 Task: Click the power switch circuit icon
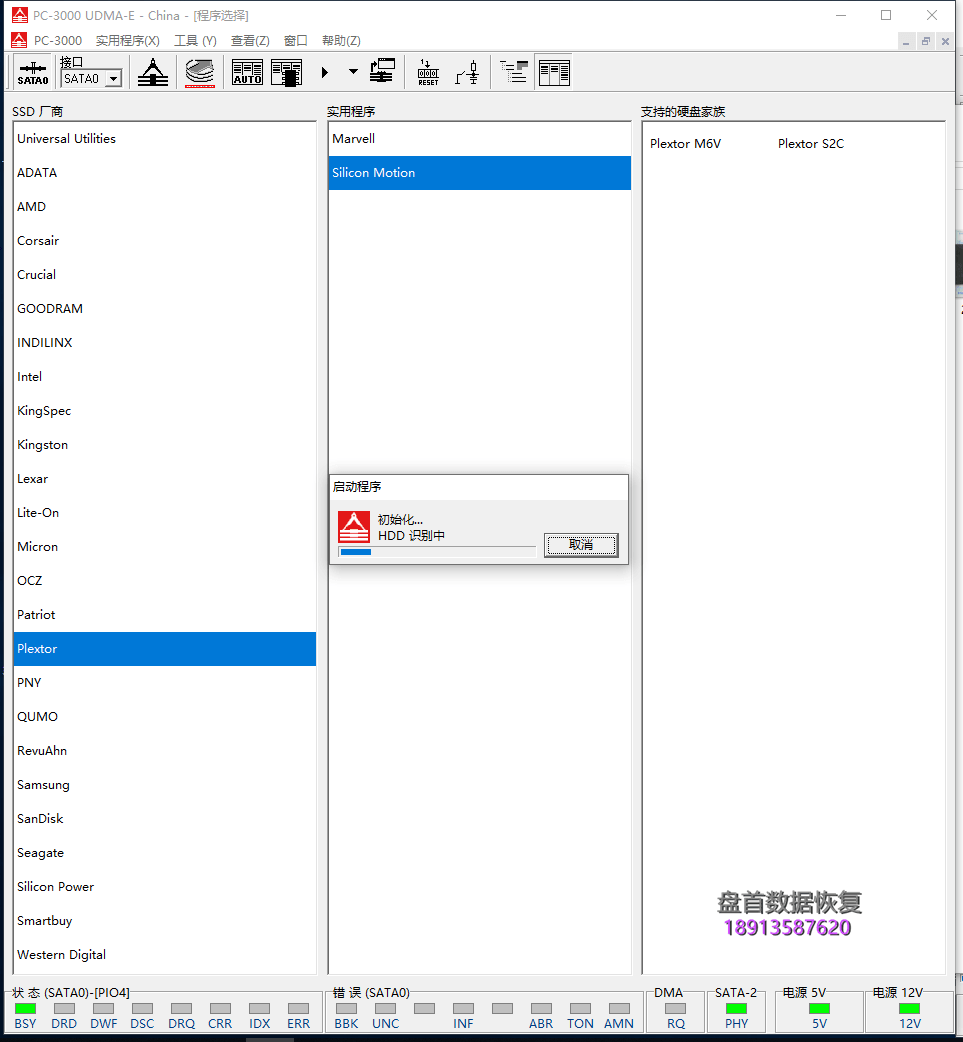(467, 72)
